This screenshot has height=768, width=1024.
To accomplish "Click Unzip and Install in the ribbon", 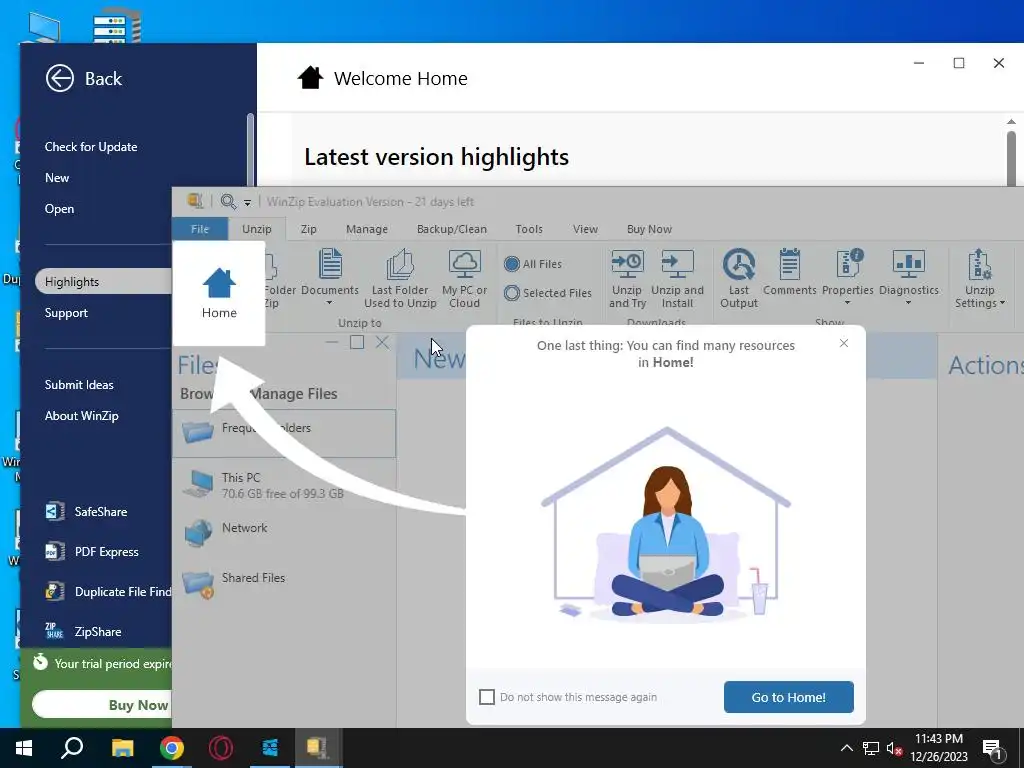I will pos(677,279).
